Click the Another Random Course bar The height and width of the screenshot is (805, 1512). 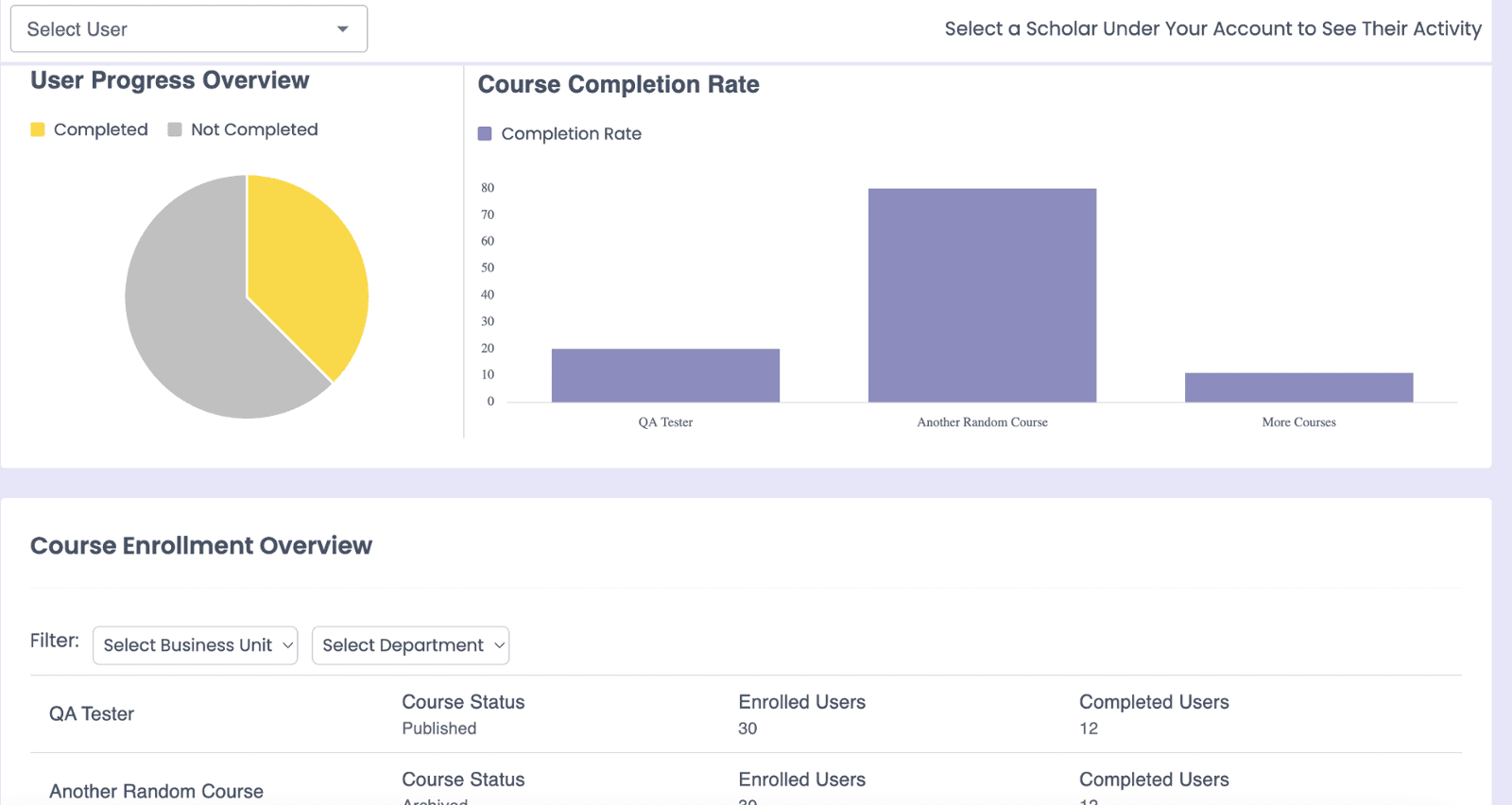982,296
